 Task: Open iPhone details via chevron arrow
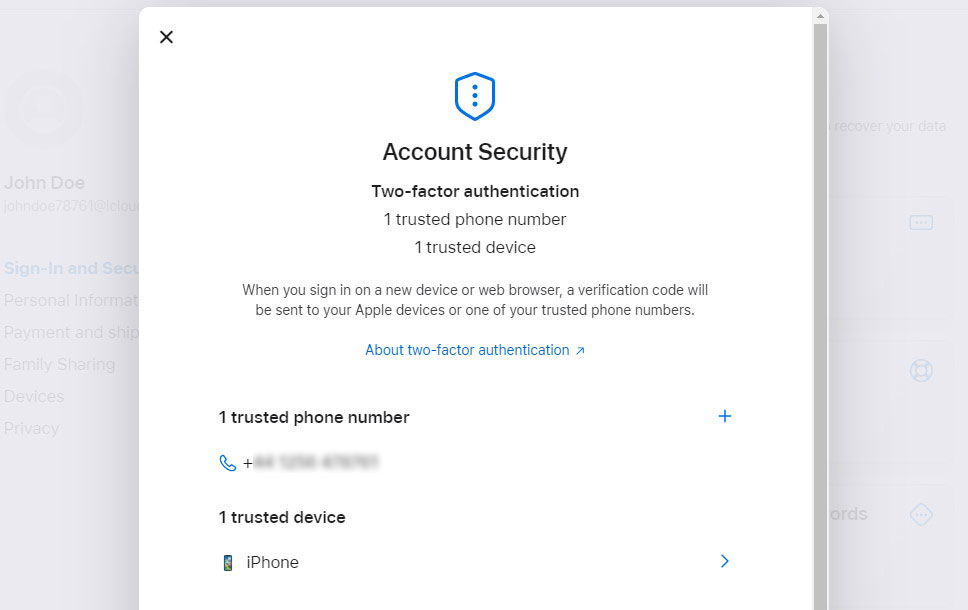coord(725,561)
